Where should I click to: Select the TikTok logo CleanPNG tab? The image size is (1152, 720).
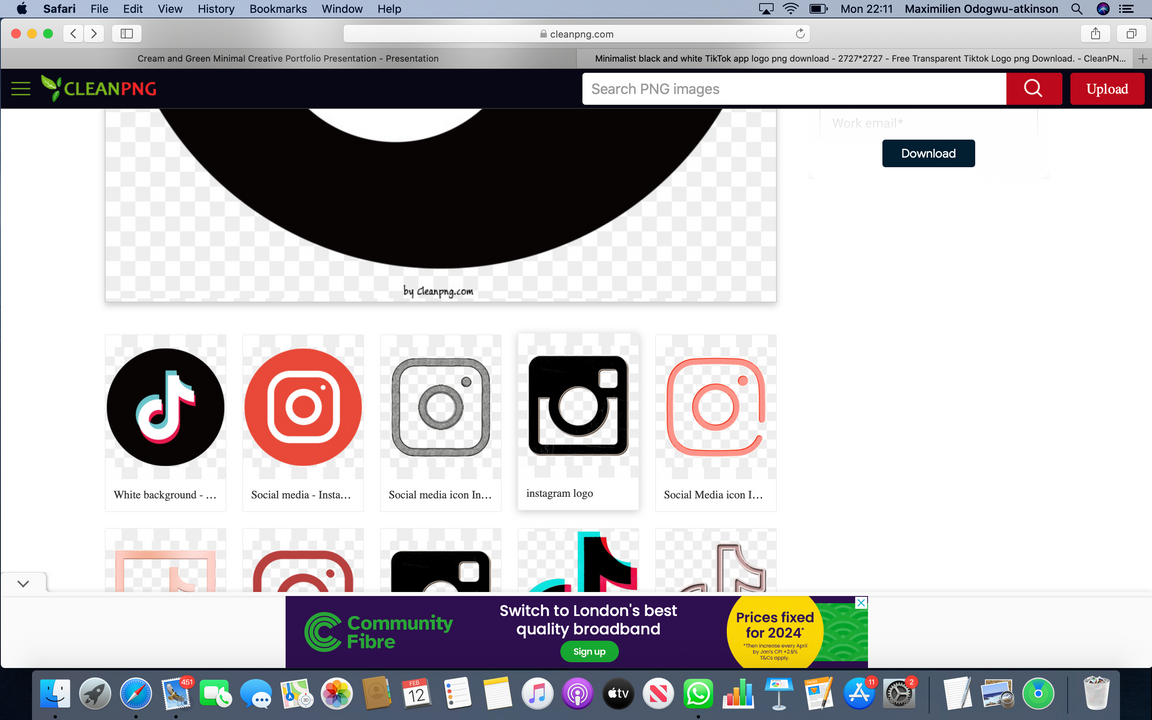click(856, 58)
